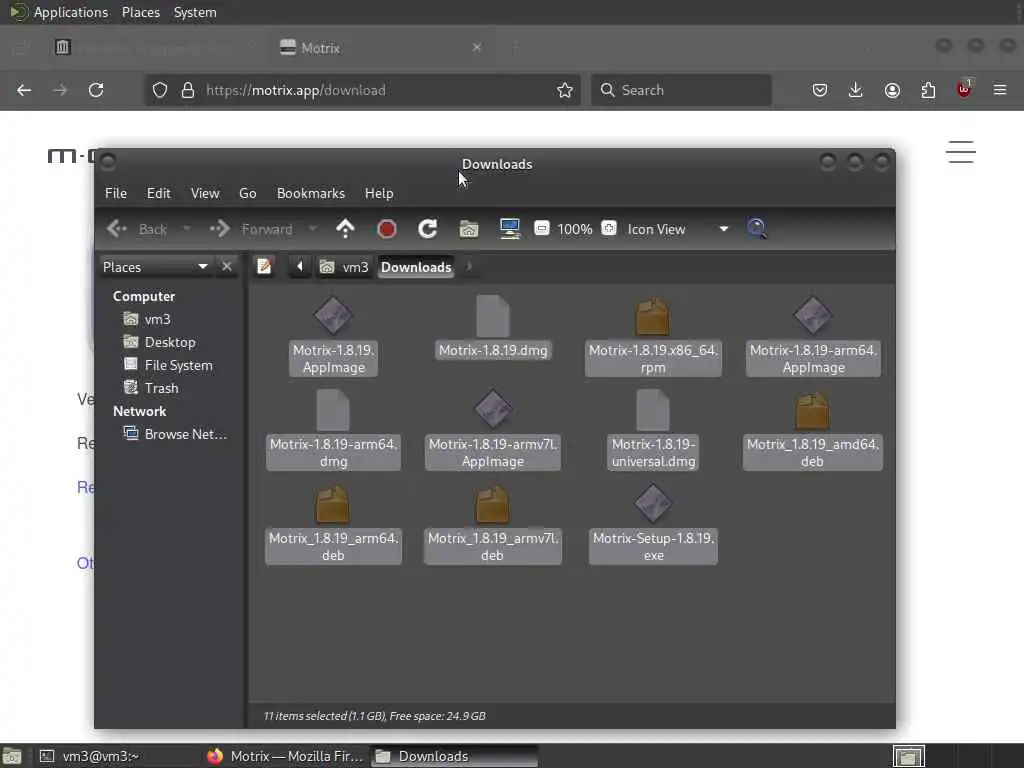1024x768 pixels.
Task: Show earlier path buttons with left arrow
Action: click(x=300, y=266)
